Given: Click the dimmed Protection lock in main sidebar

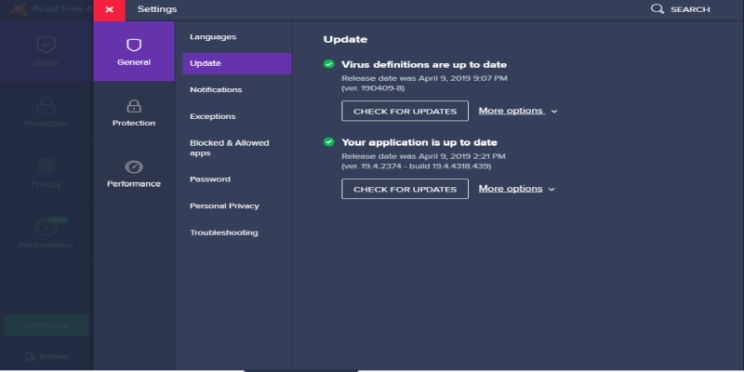Looking at the screenshot, I should pos(46,105).
